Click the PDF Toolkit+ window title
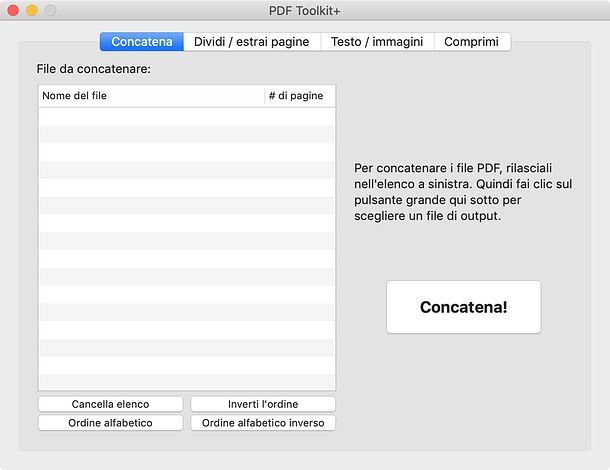This screenshot has width=610, height=470. pos(305,10)
